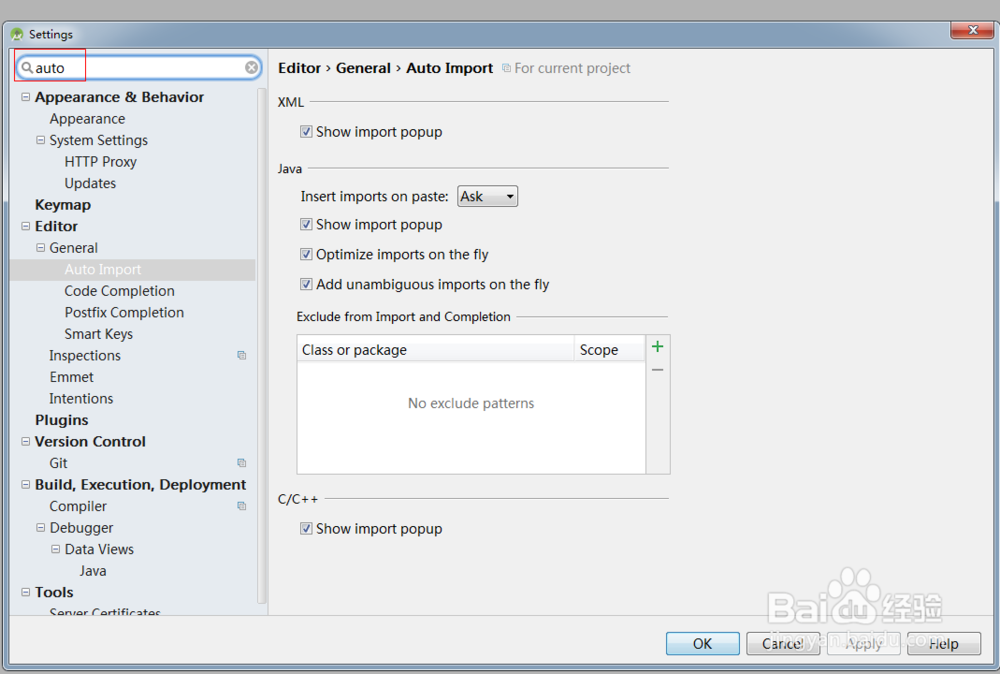Open Git settings

pos(58,463)
